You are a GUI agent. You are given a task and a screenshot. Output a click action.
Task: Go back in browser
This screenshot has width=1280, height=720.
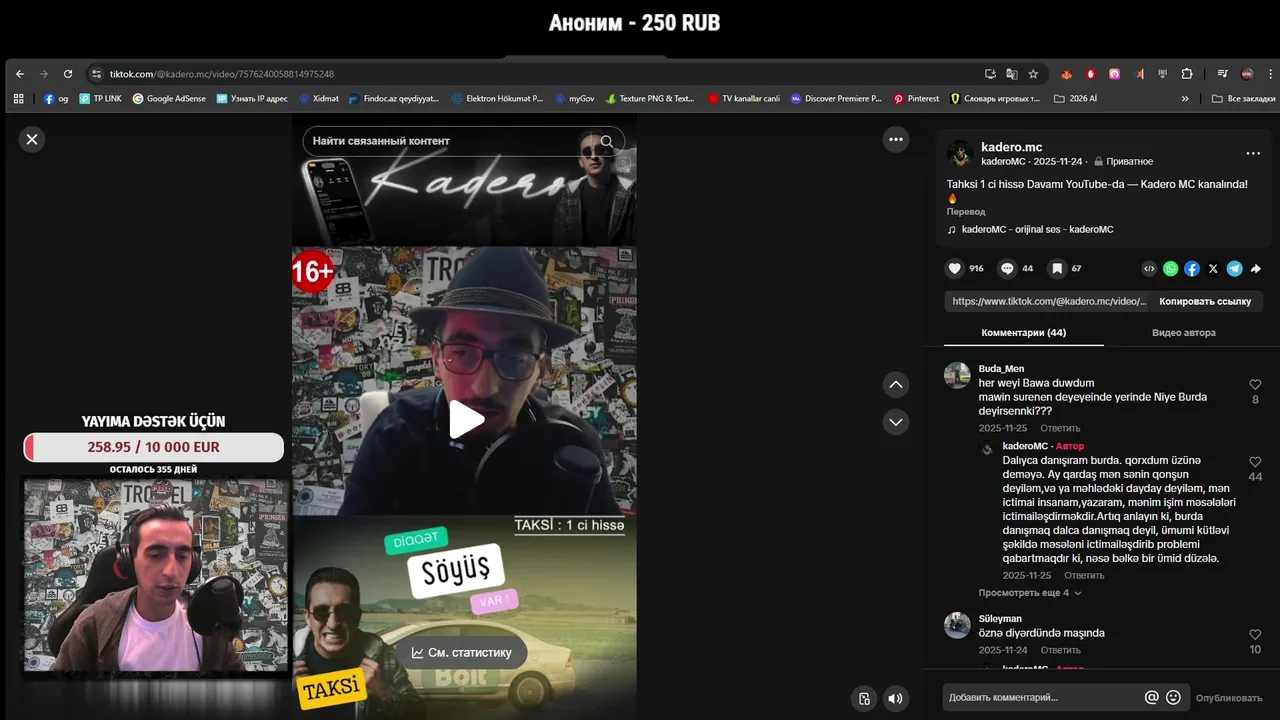[20, 74]
